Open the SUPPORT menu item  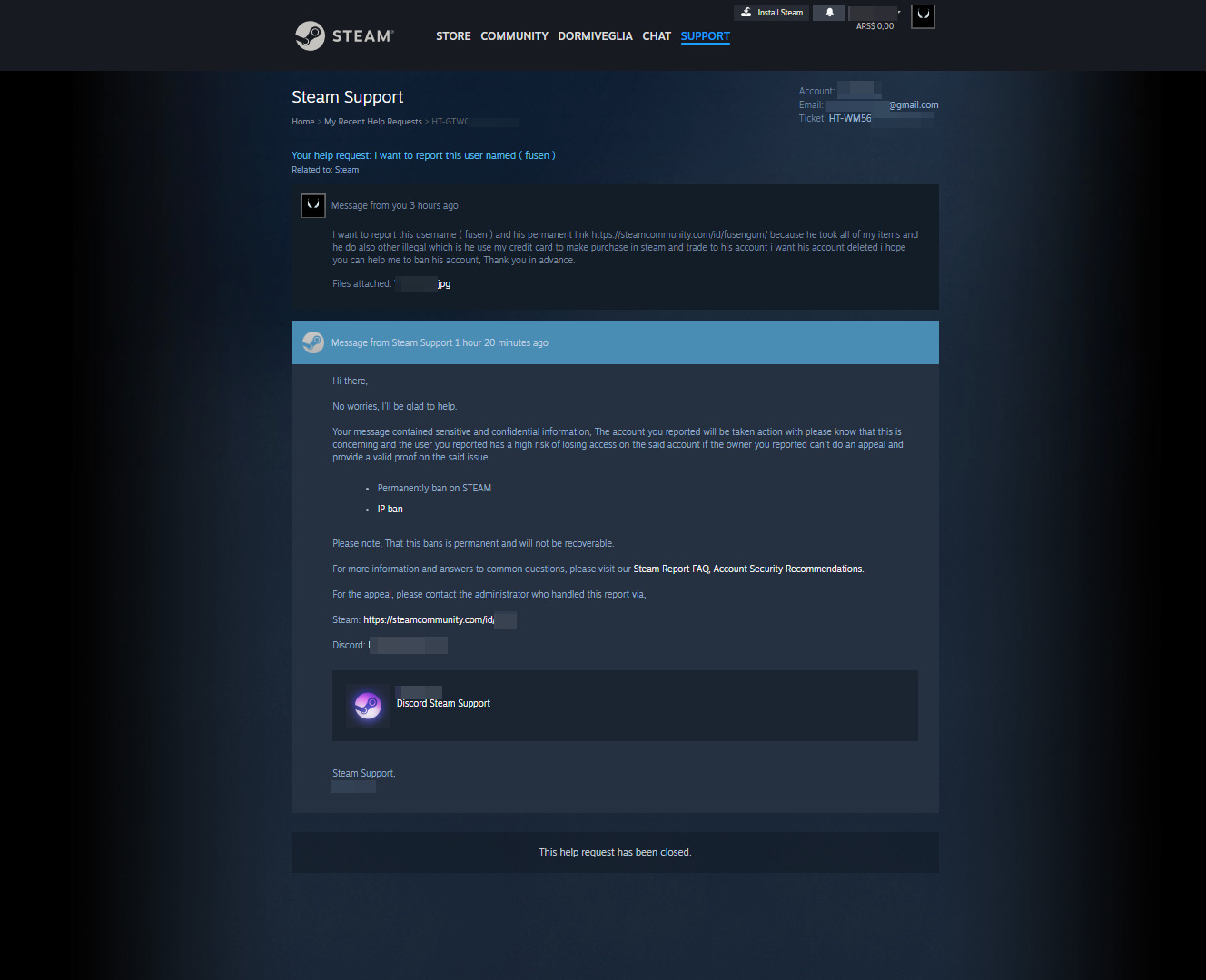(x=706, y=36)
